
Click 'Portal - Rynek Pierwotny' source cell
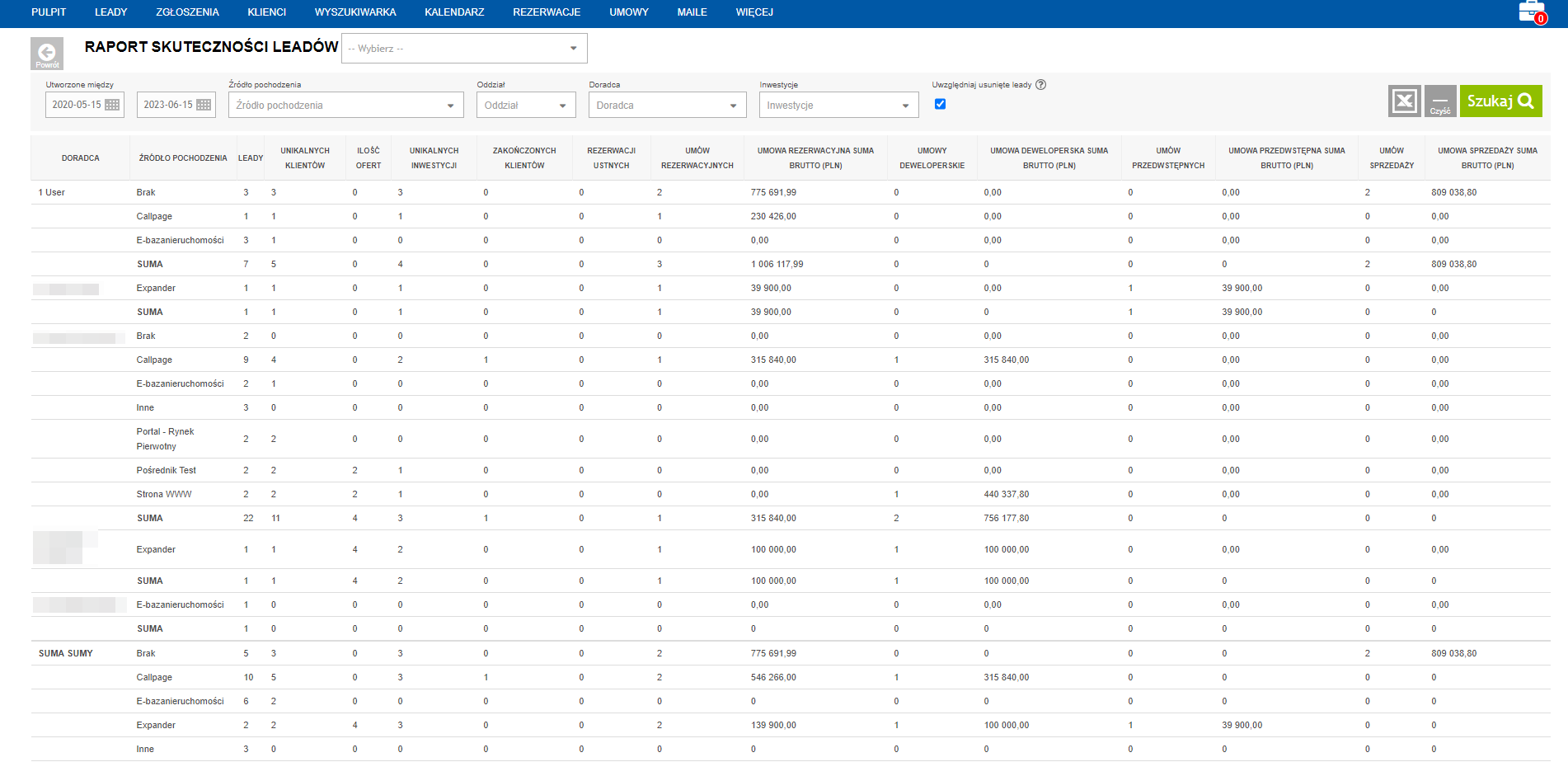click(166, 439)
